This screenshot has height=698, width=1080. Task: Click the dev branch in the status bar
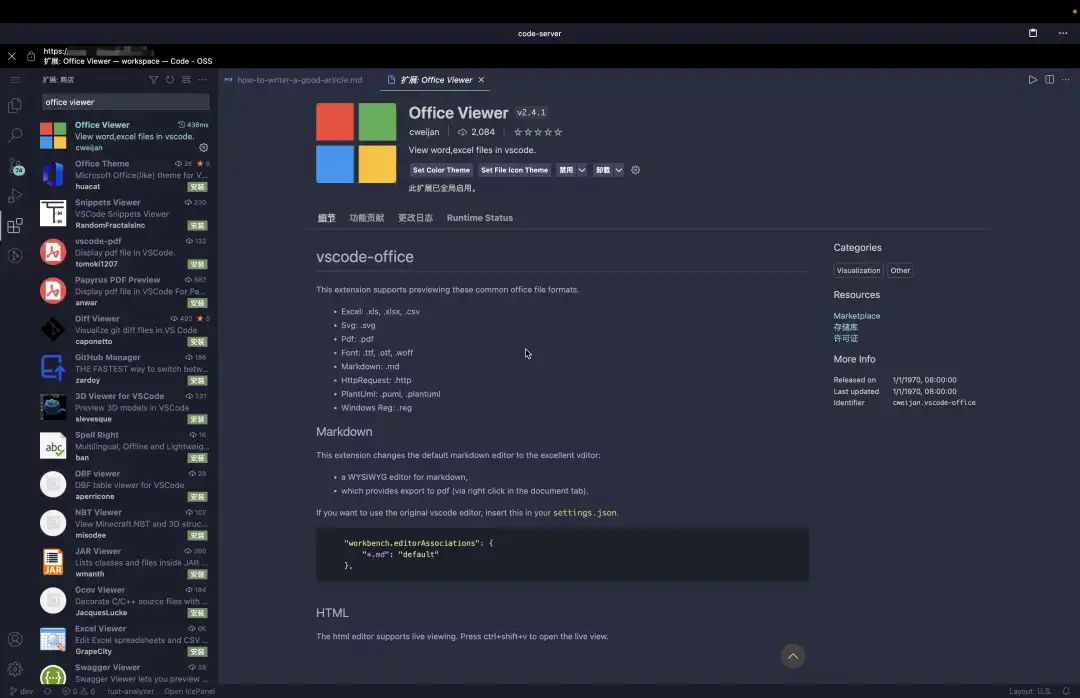21,691
